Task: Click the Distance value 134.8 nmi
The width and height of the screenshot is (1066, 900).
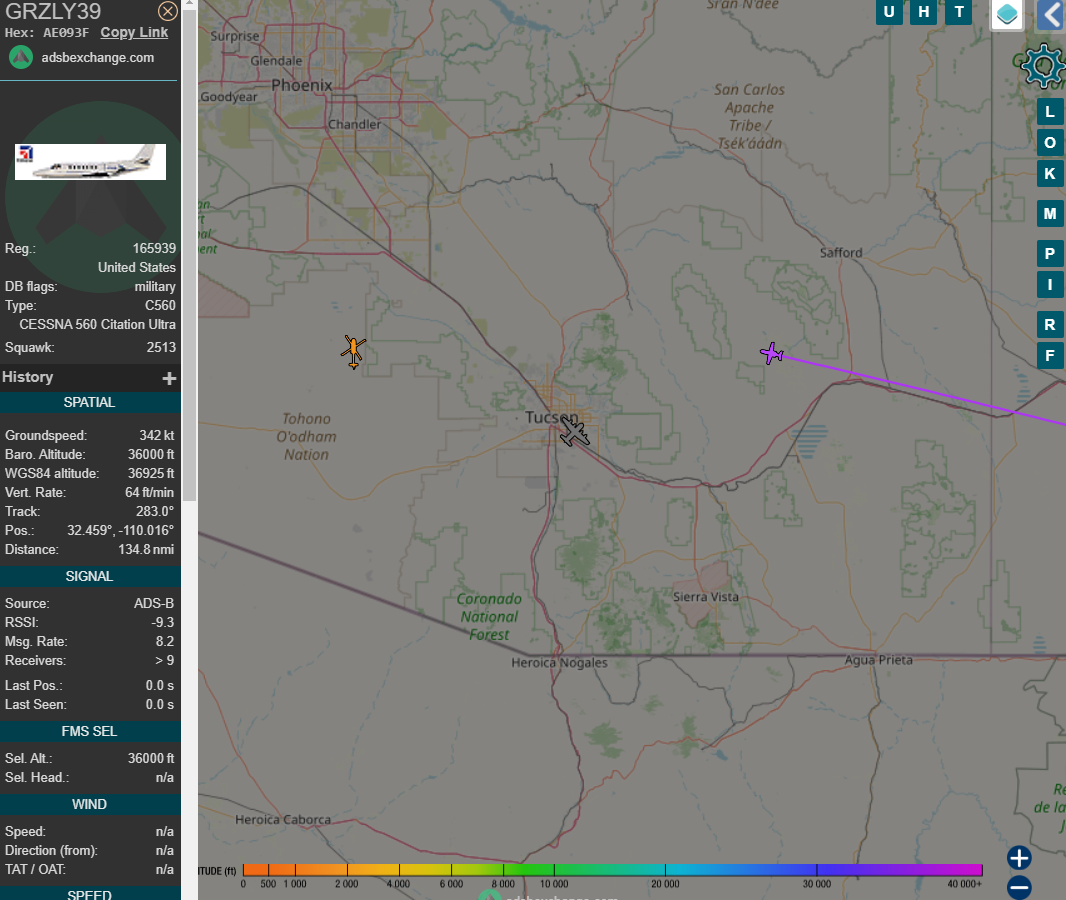Action: coord(146,549)
